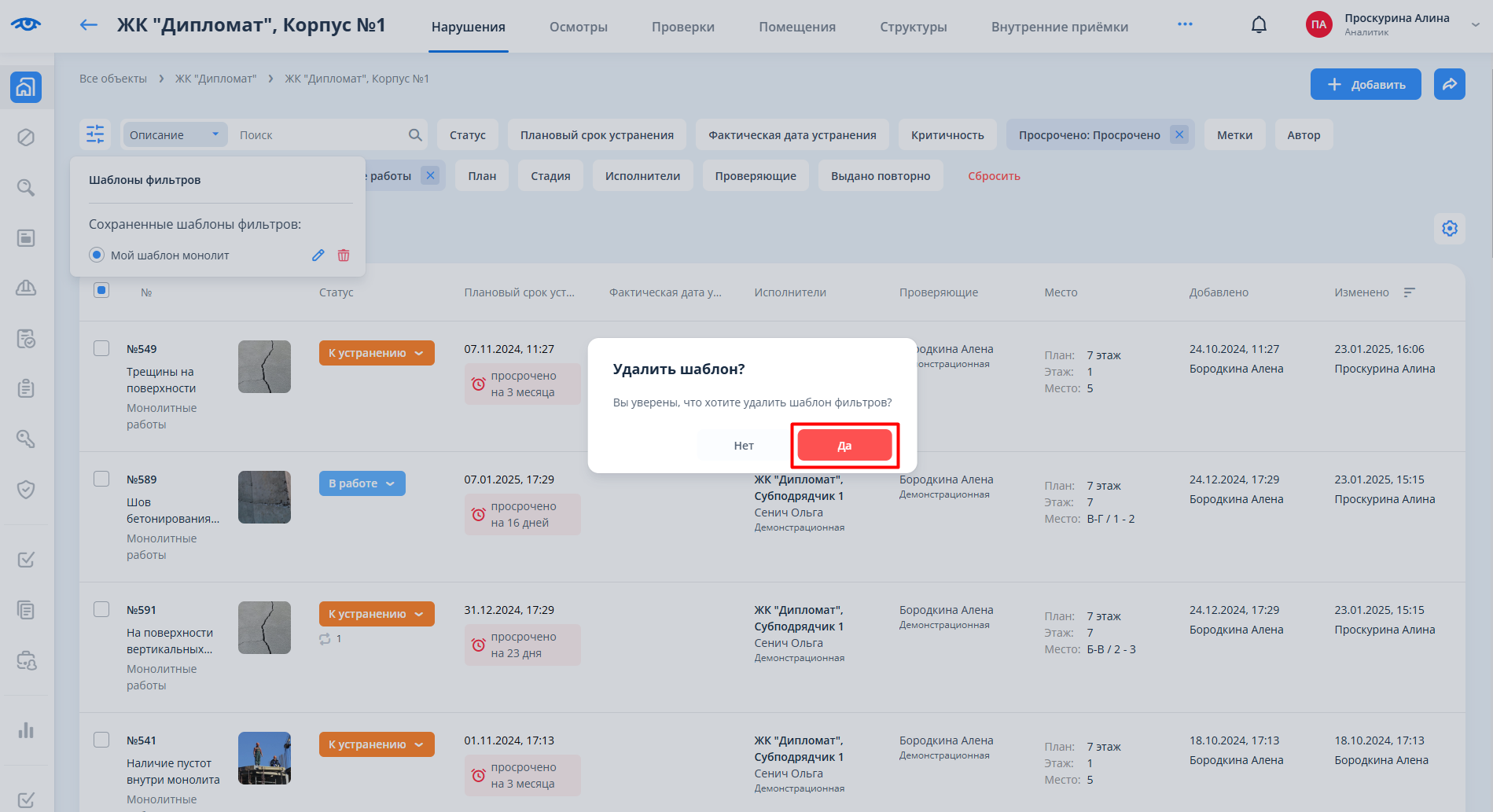
Task: Open the Помещения tab
Action: click(796, 27)
